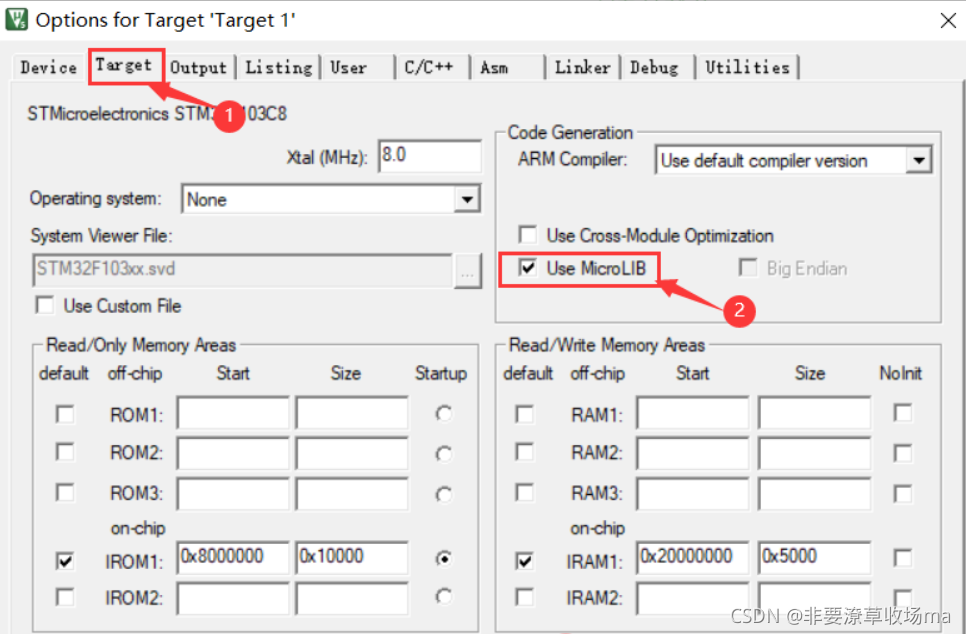The image size is (966, 634).
Task: Switch to the Device tab
Action: 49,67
